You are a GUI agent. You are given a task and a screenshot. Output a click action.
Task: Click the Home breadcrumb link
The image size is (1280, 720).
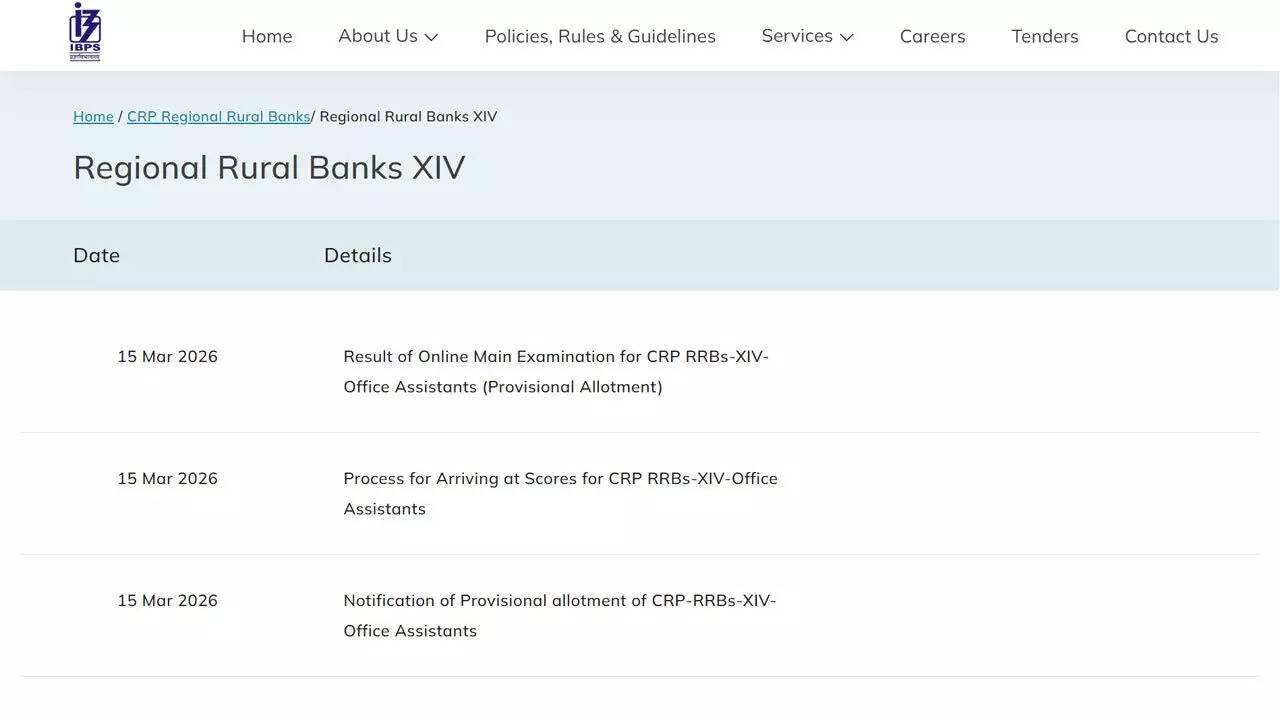click(93, 116)
